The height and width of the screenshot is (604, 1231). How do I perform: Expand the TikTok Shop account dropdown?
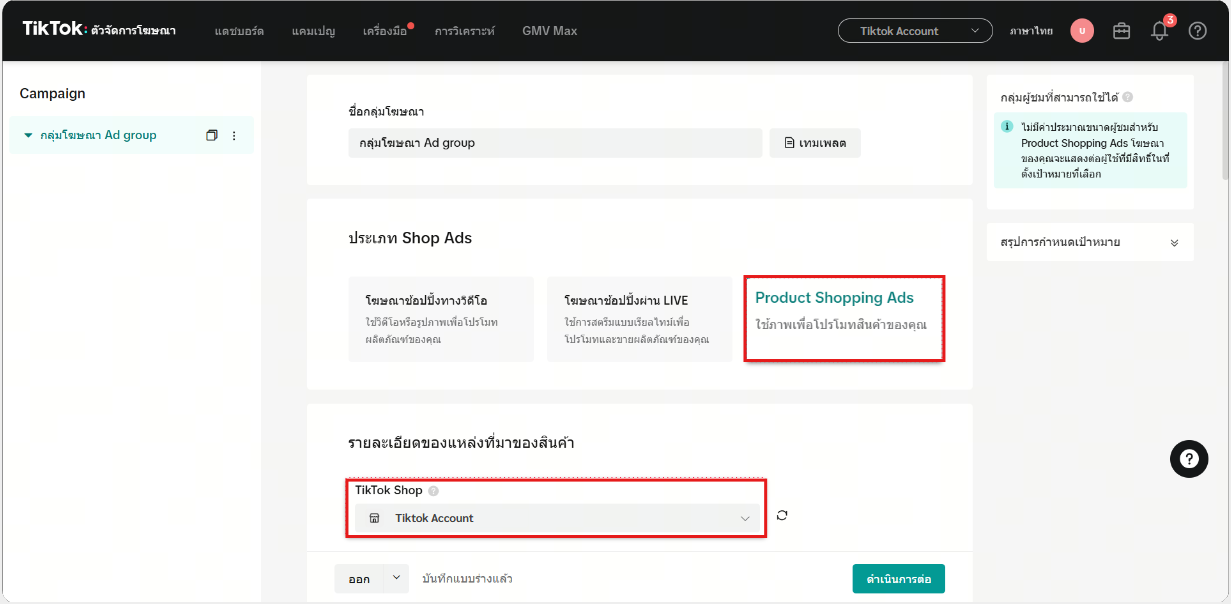point(558,518)
